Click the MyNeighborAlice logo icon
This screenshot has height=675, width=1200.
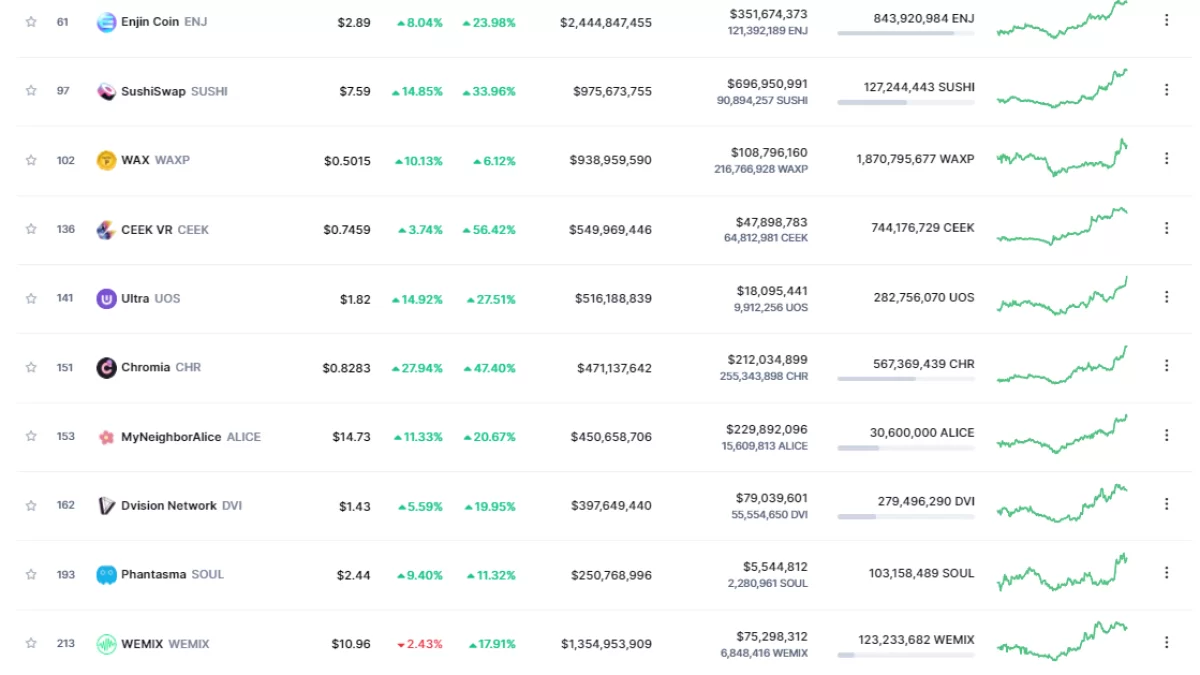pos(106,437)
